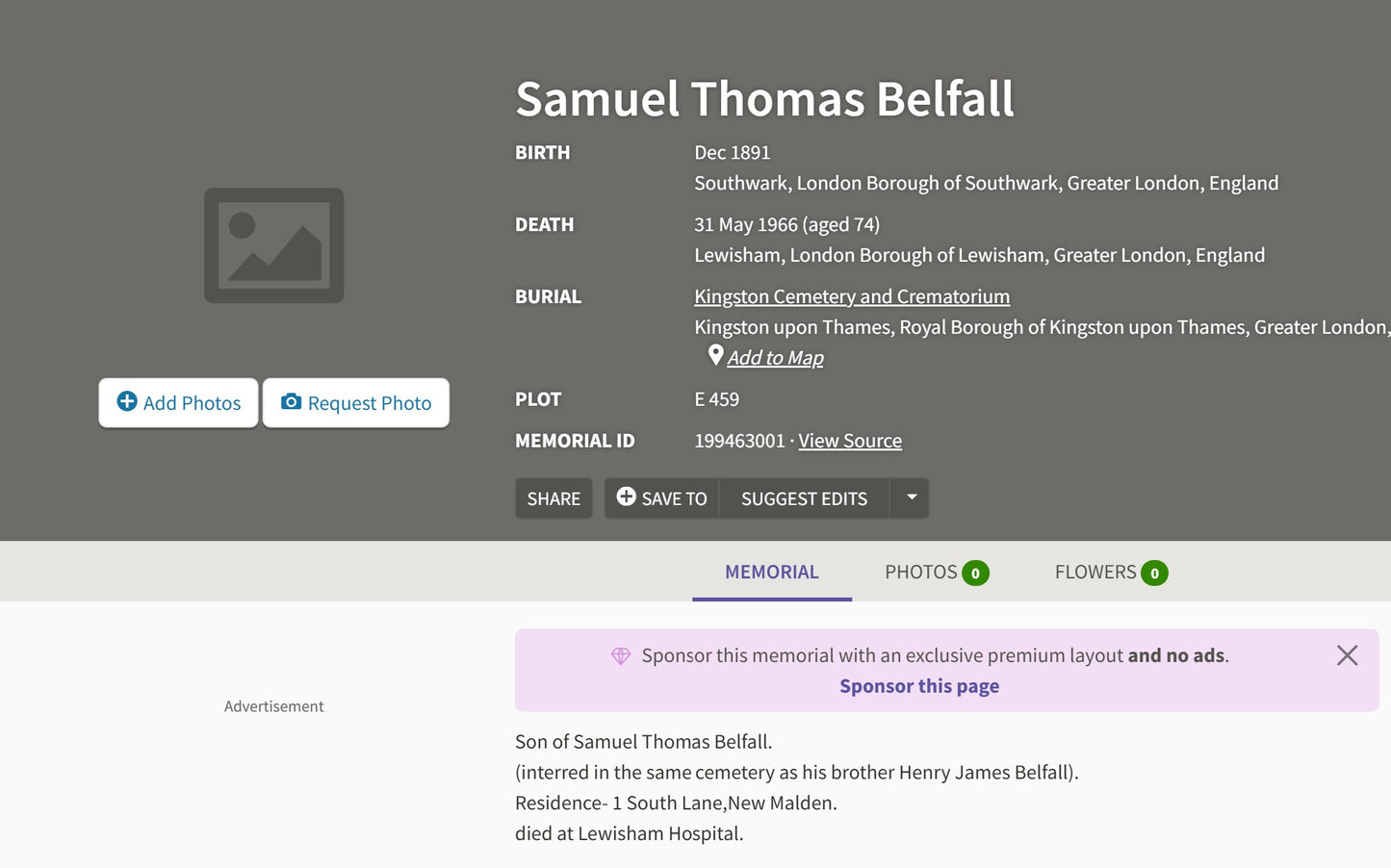Click the Add to Map link
Screen dimensions: 1391x868
775,358
